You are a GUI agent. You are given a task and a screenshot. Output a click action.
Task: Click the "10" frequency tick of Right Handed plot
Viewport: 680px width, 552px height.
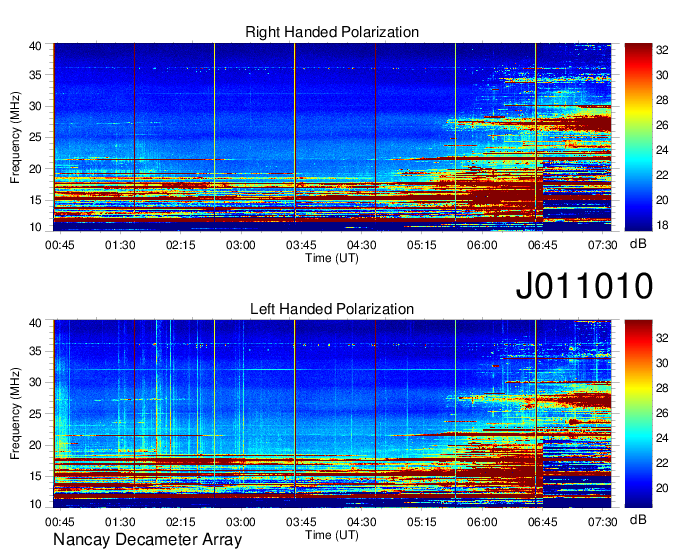pos(35,227)
